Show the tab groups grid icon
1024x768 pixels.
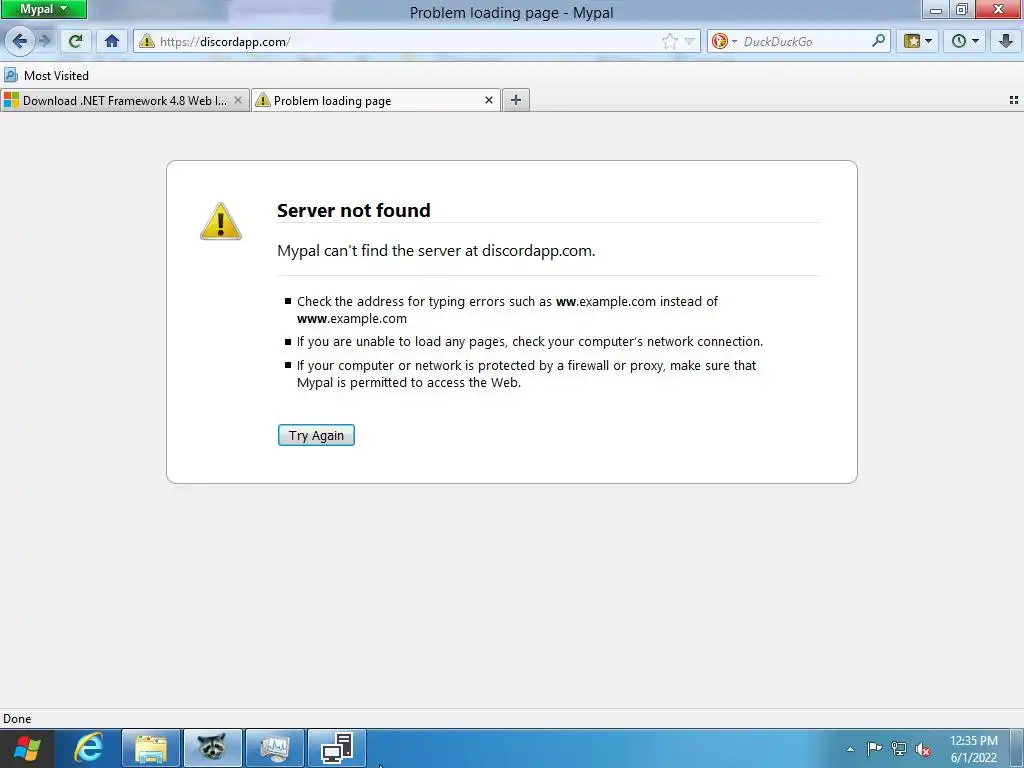pos(1014,100)
